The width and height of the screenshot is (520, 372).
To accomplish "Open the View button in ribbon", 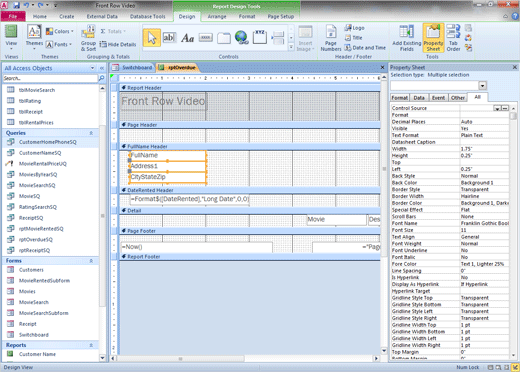I will [11, 37].
